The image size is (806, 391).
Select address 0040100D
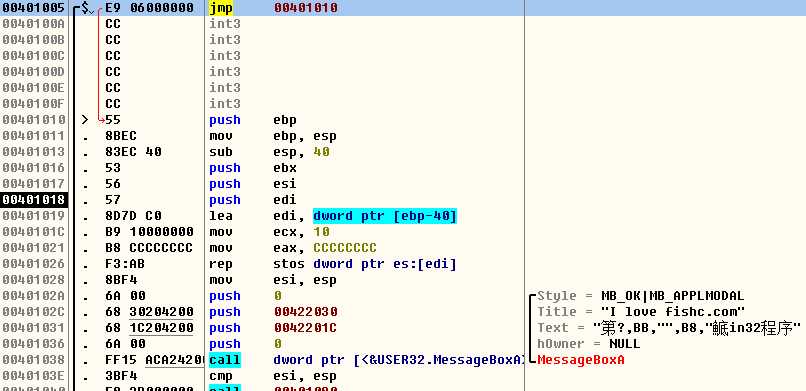(33, 71)
